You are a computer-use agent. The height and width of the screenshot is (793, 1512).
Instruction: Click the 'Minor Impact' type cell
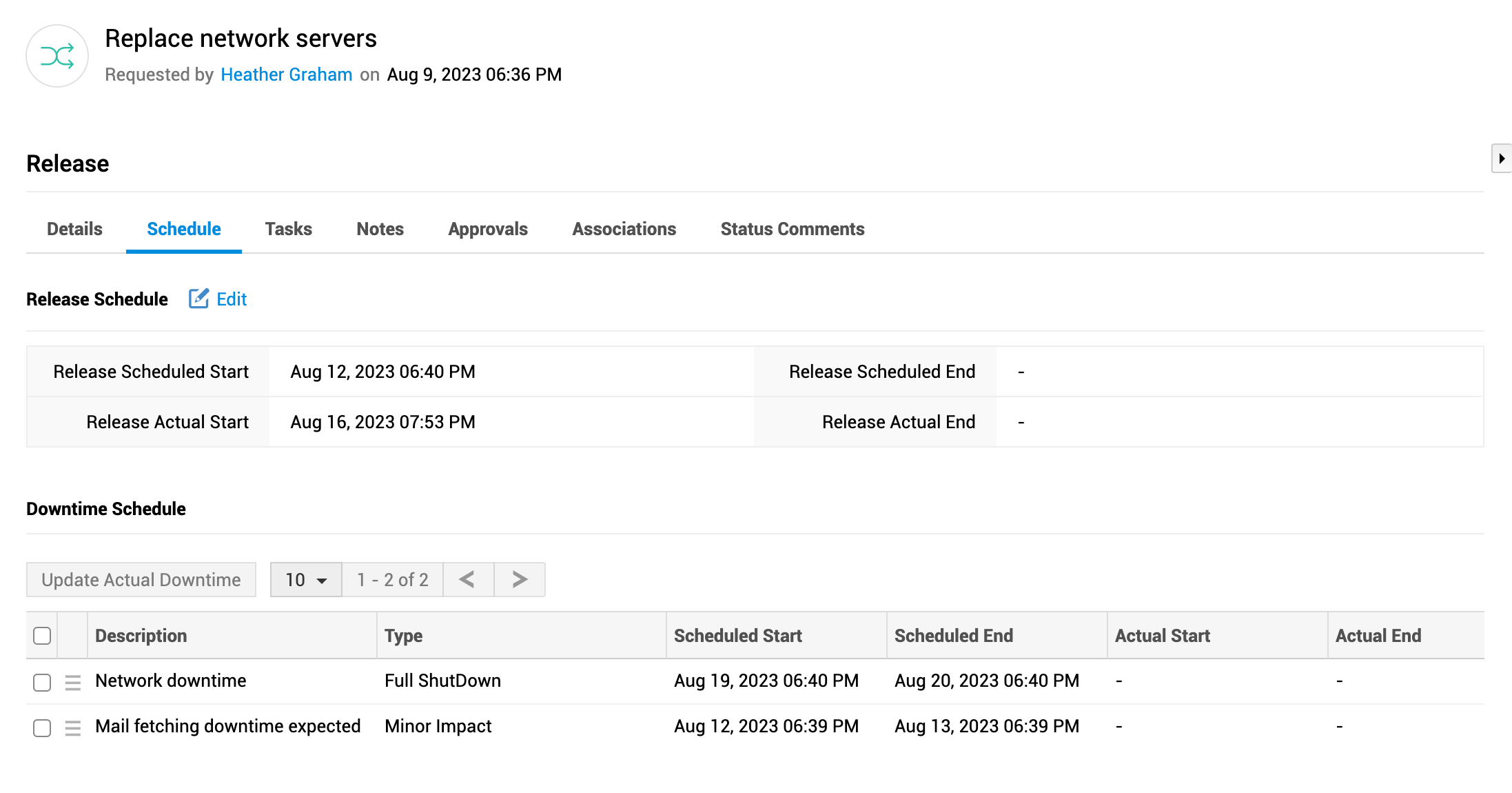[x=438, y=726]
